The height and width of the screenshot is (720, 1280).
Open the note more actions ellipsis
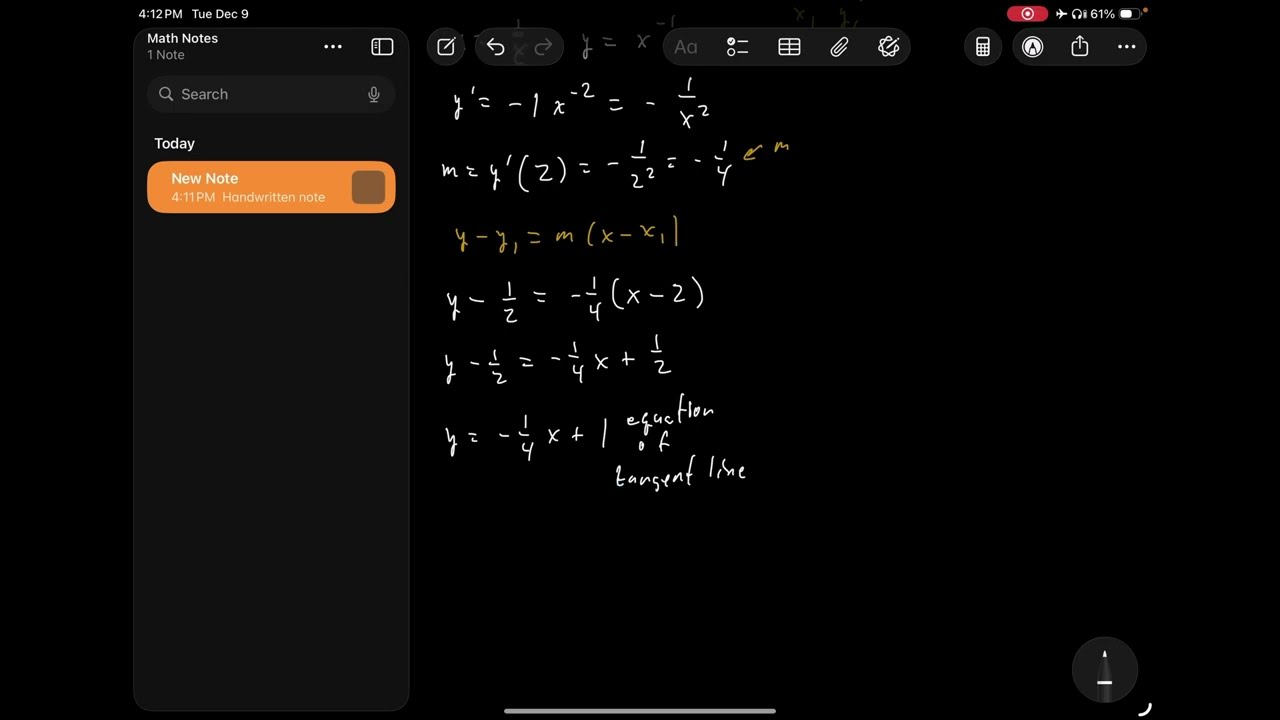point(1127,47)
